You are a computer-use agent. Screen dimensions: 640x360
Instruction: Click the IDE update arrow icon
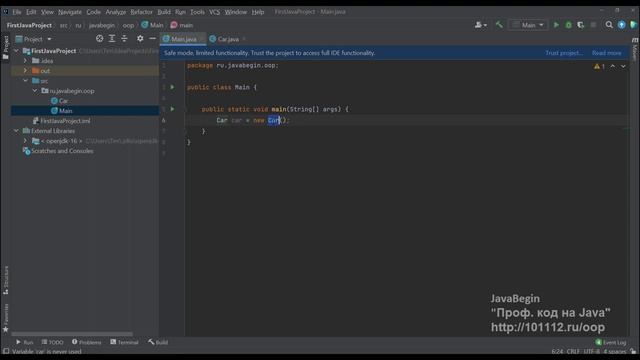pos(621,25)
